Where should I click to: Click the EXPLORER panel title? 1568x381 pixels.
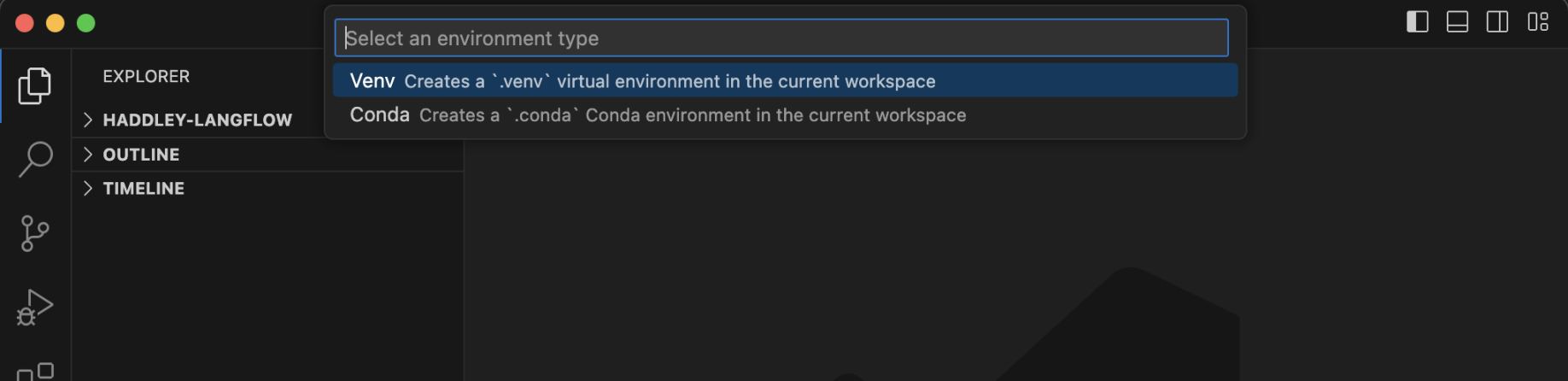146,77
